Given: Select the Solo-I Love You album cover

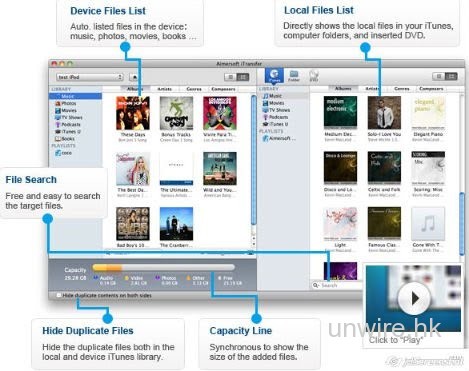Looking at the screenshot, I should click(x=384, y=113).
